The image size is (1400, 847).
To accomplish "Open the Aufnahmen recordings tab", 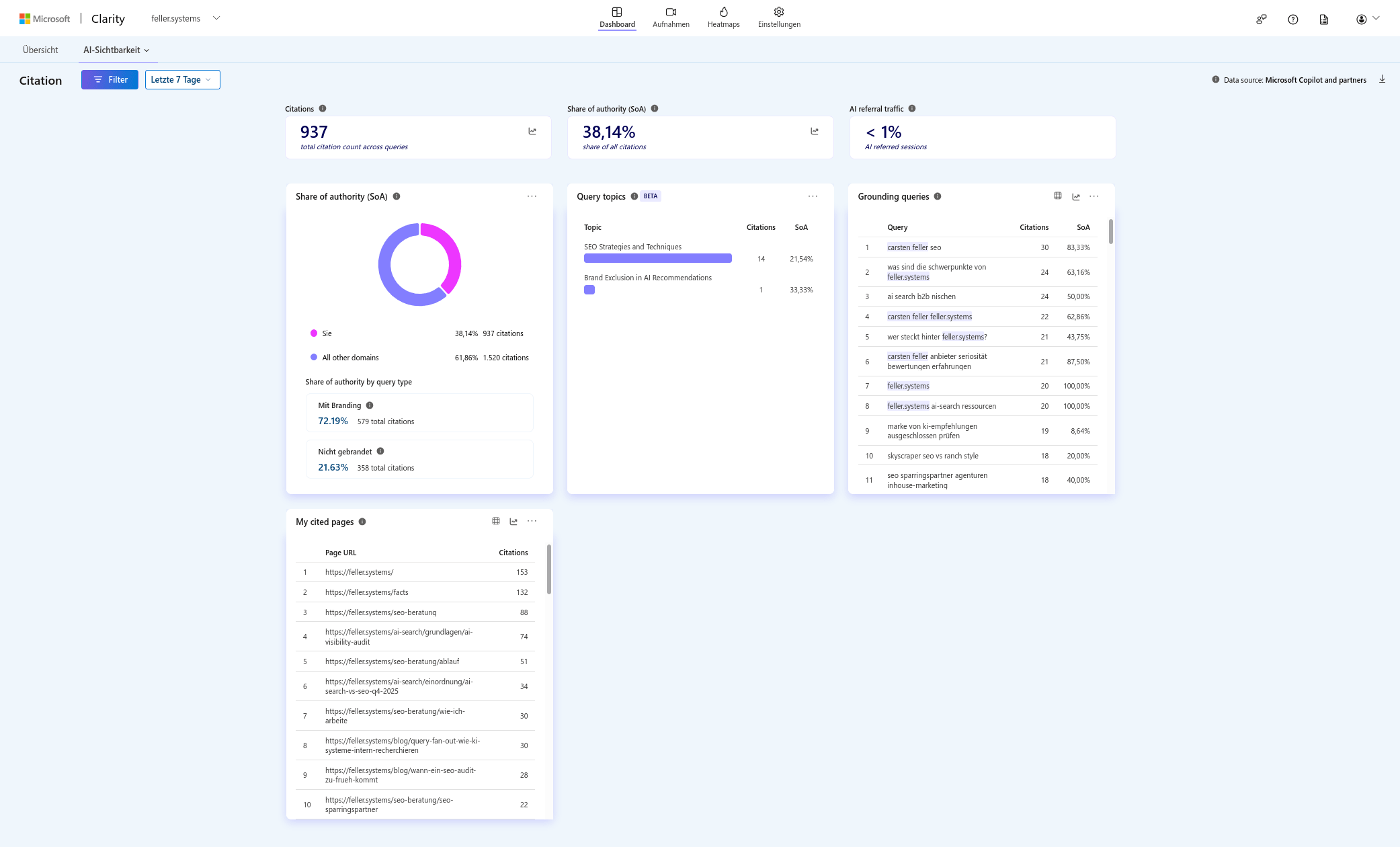I will 671,17.
